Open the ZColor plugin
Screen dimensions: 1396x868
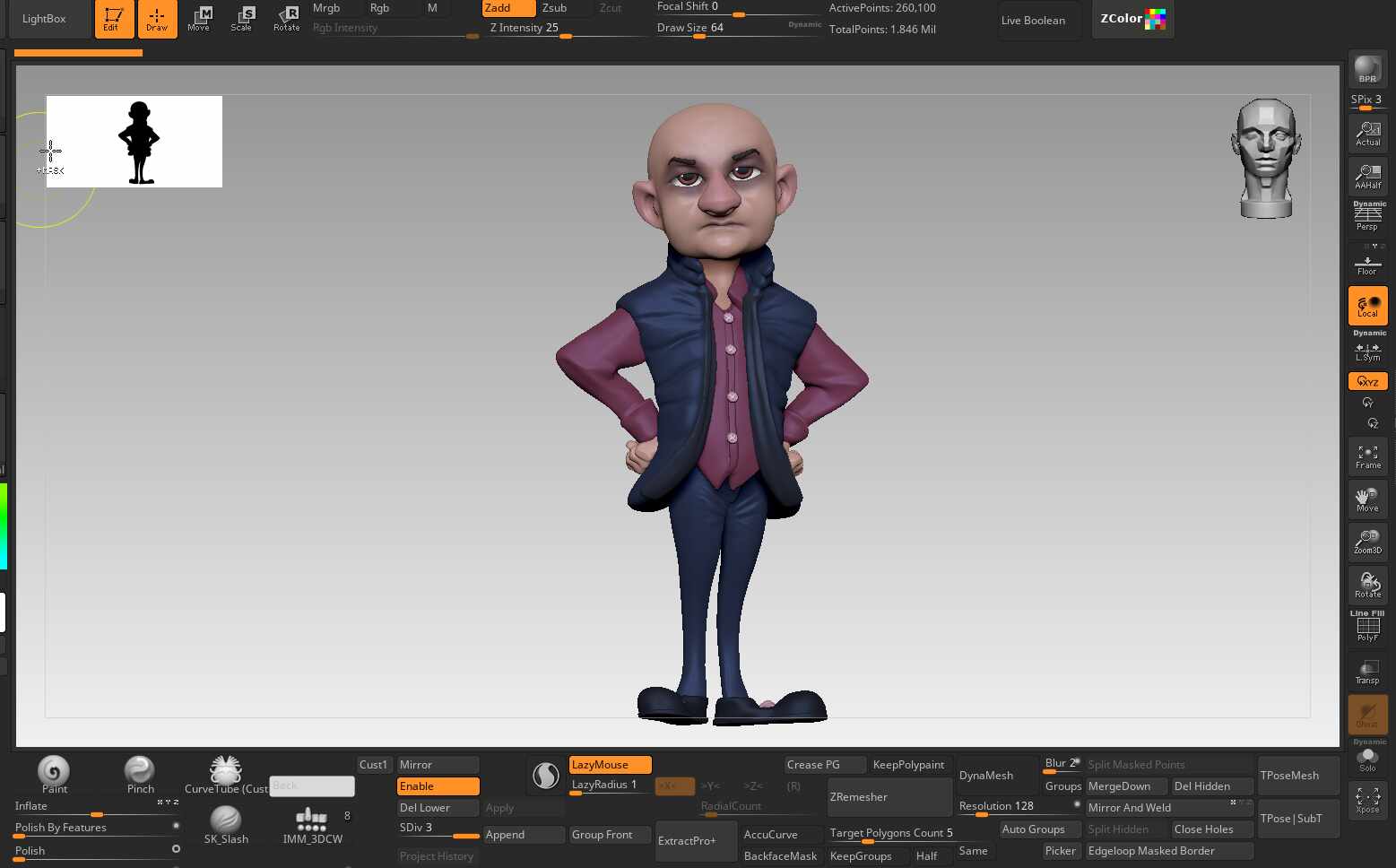coord(1132,19)
